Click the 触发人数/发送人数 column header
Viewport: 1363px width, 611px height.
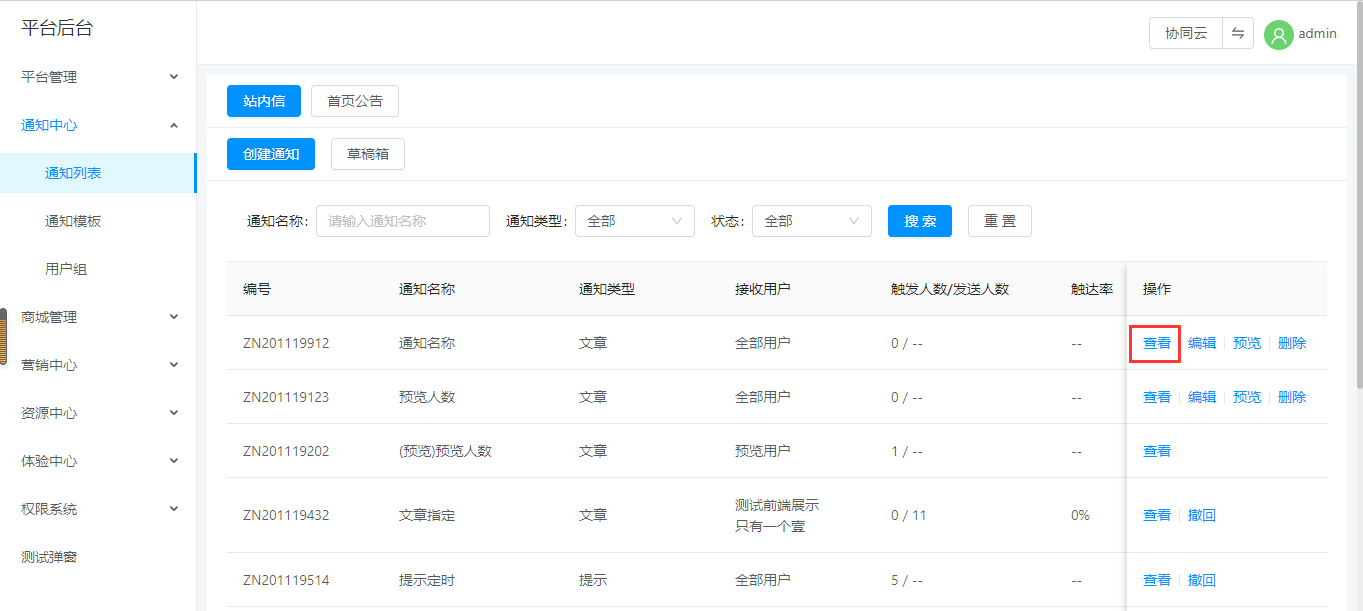[x=950, y=289]
